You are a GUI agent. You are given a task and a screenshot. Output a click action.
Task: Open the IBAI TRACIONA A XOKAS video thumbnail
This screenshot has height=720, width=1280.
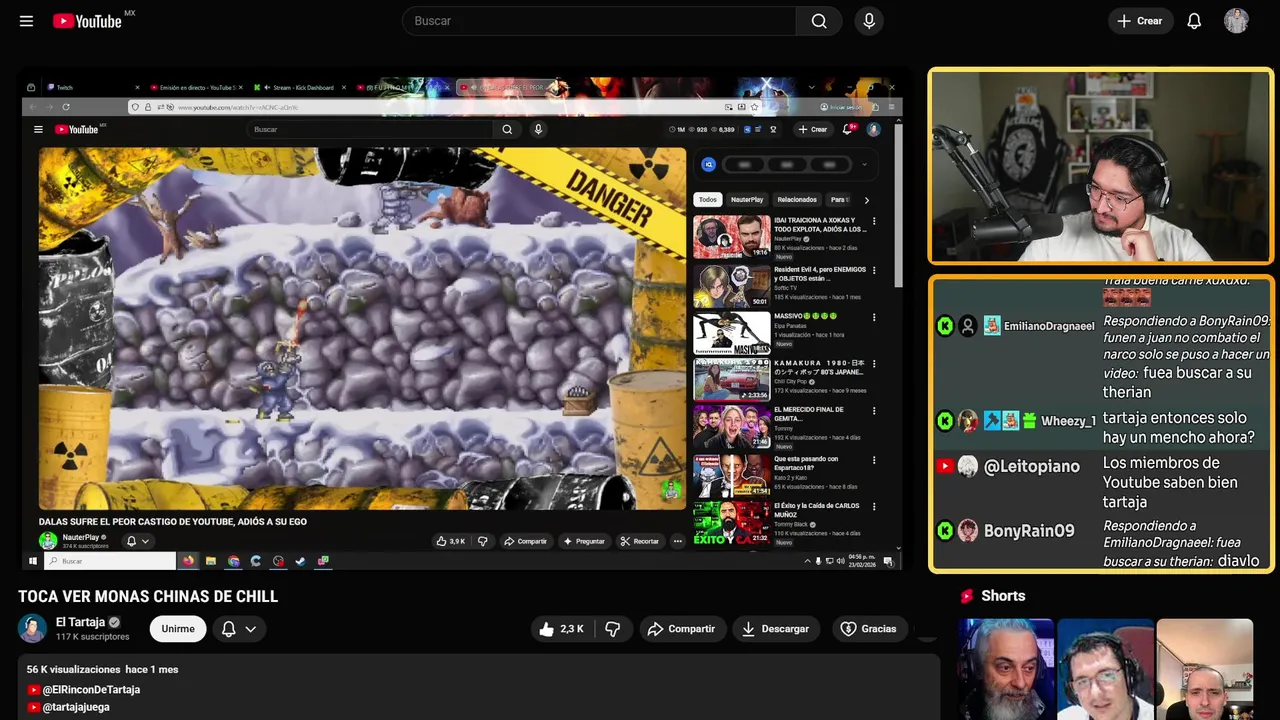point(732,237)
